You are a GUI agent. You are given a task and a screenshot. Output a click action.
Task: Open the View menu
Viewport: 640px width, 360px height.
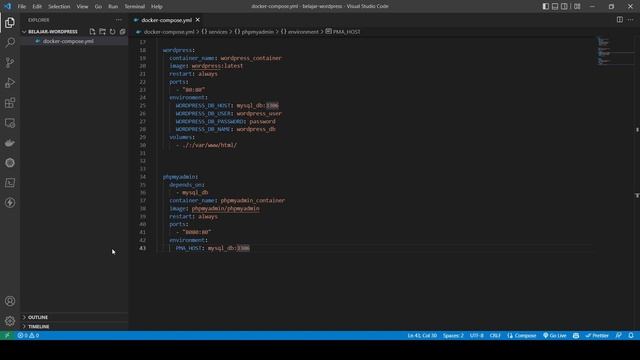pos(82,7)
